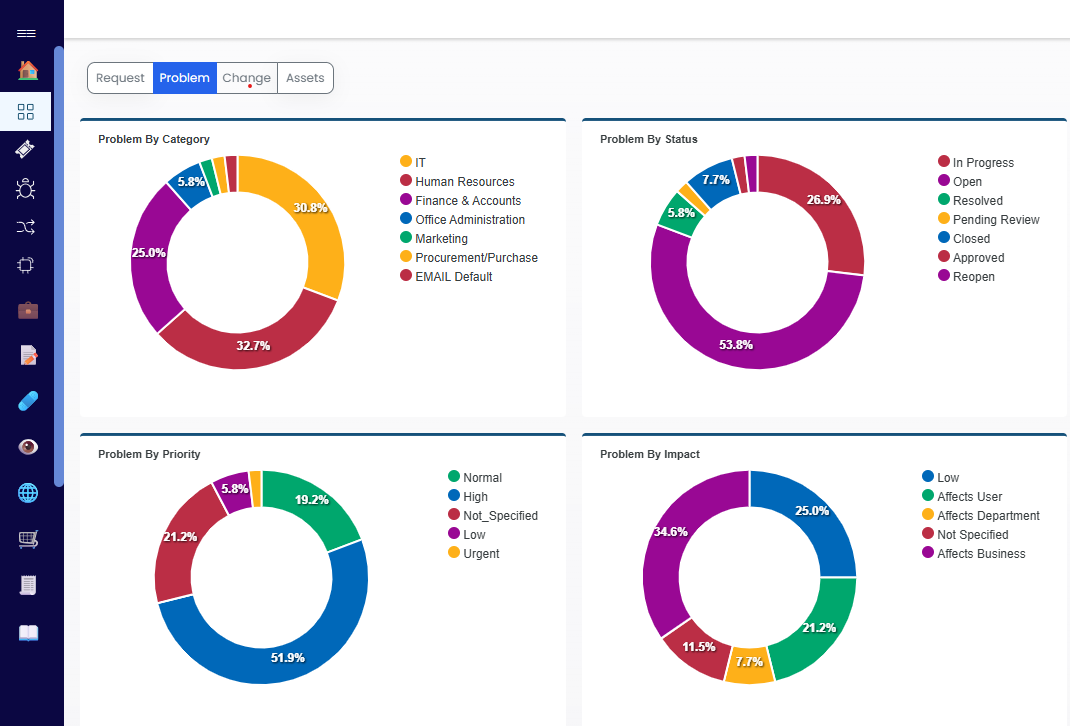Image resolution: width=1070 pixels, height=726 pixels.
Task: Toggle Not_Specified priority legend item
Action: [x=493, y=516]
